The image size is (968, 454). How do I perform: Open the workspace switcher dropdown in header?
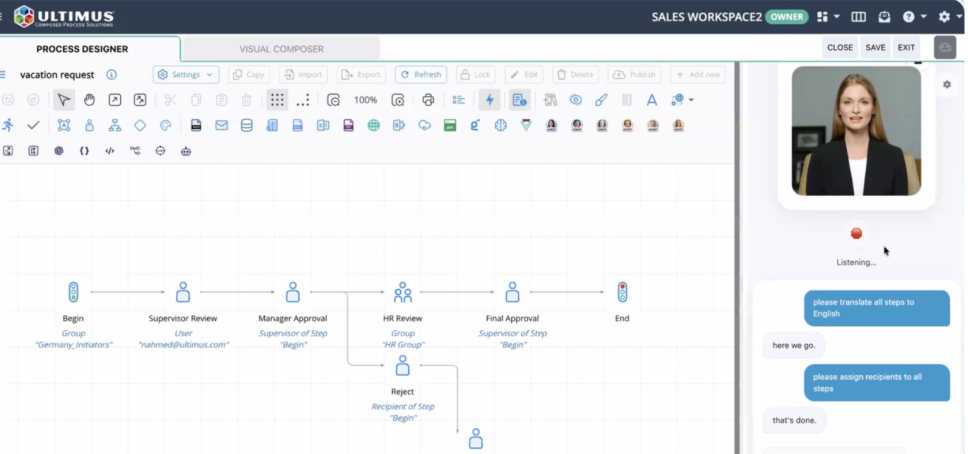(828, 17)
